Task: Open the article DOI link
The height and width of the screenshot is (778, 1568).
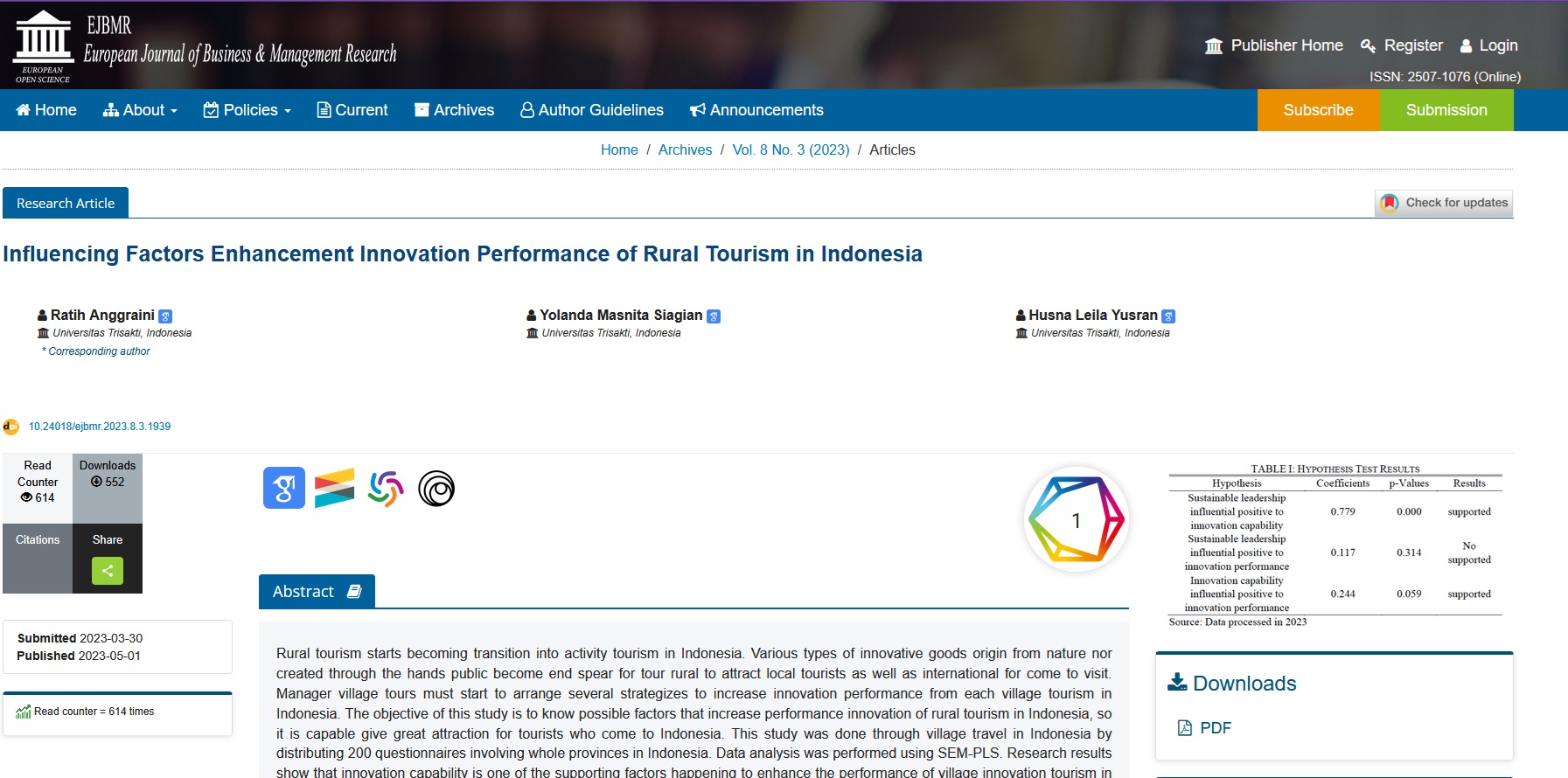Action: pyautogui.click(x=100, y=427)
